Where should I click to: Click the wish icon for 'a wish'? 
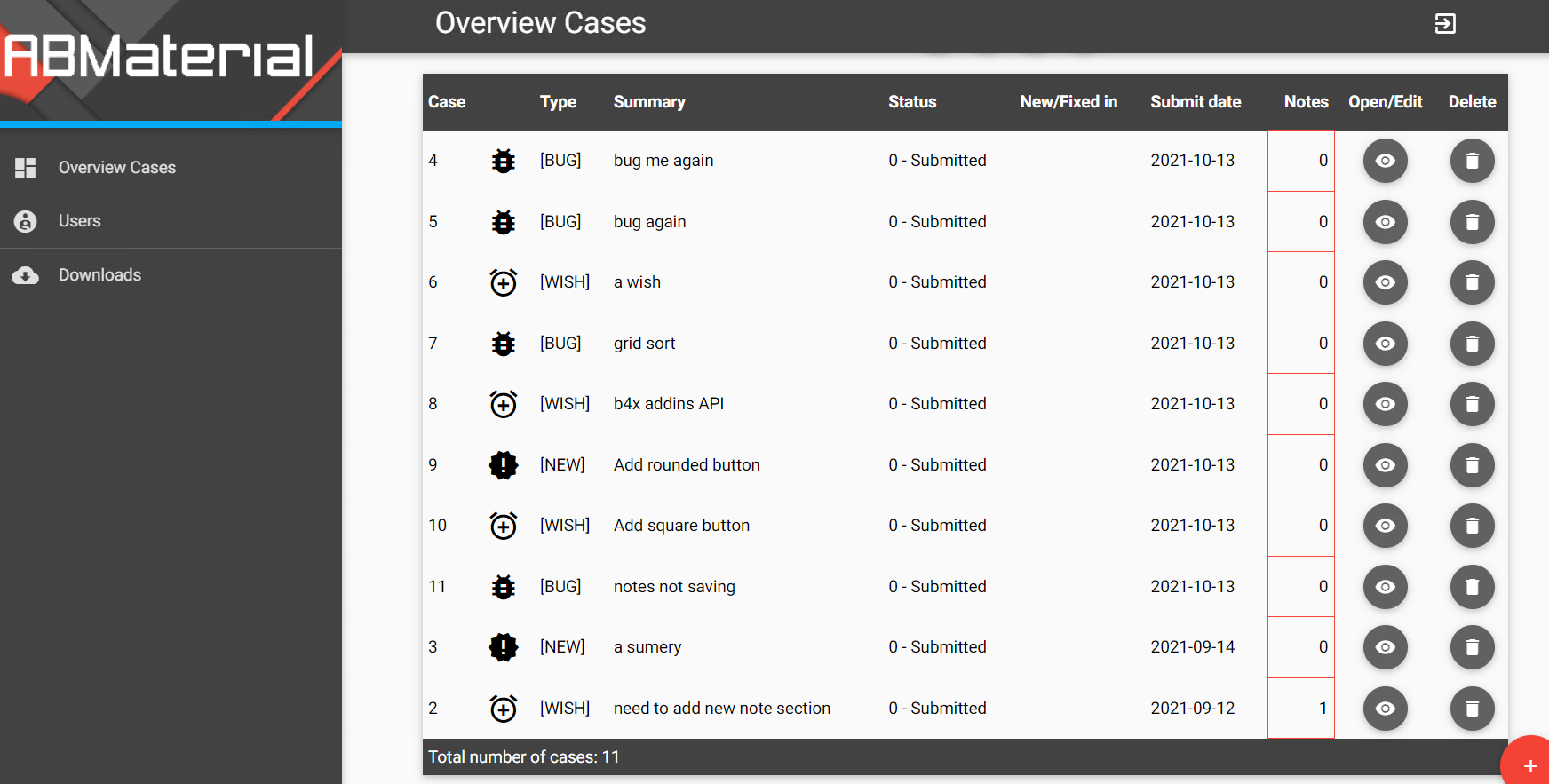[x=504, y=282]
